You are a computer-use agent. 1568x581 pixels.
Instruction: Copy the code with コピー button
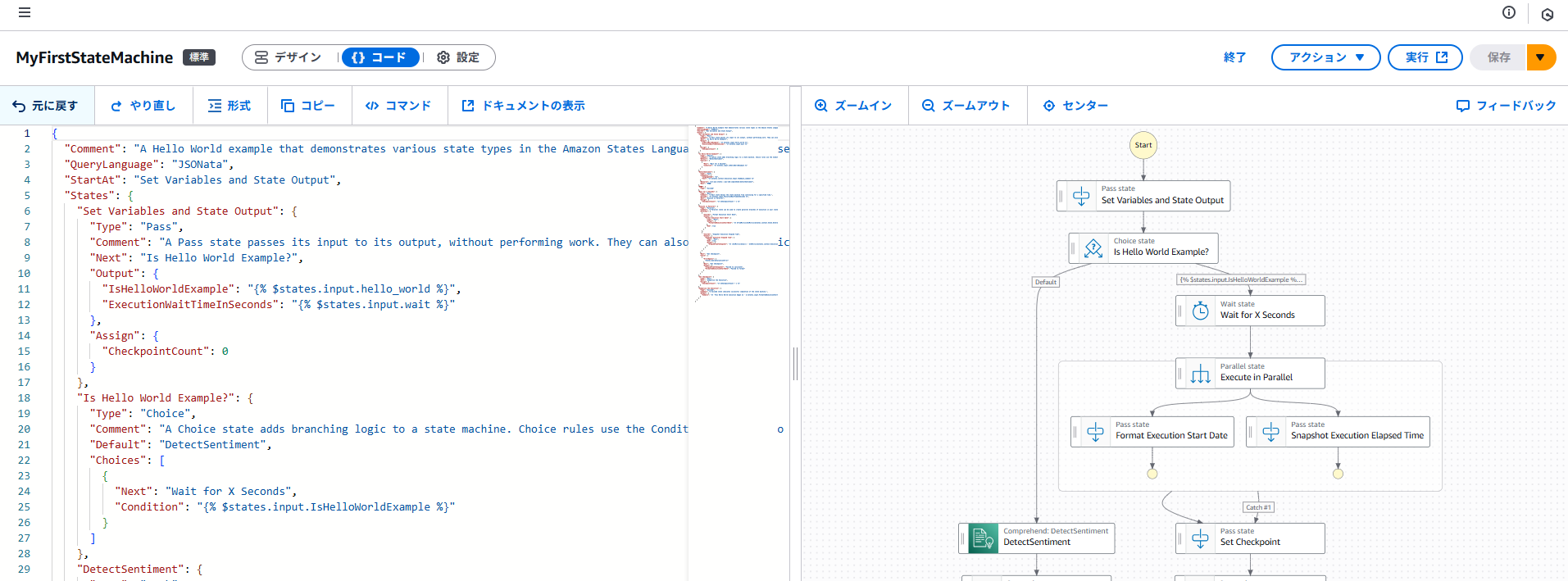click(308, 106)
